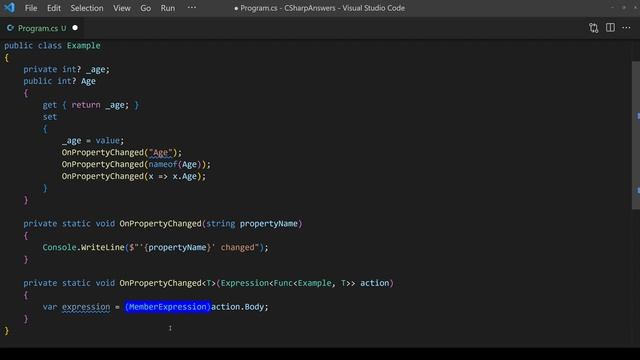The image size is (640, 360).
Task: Open more editor actions ellipsis
Action: 626,27
